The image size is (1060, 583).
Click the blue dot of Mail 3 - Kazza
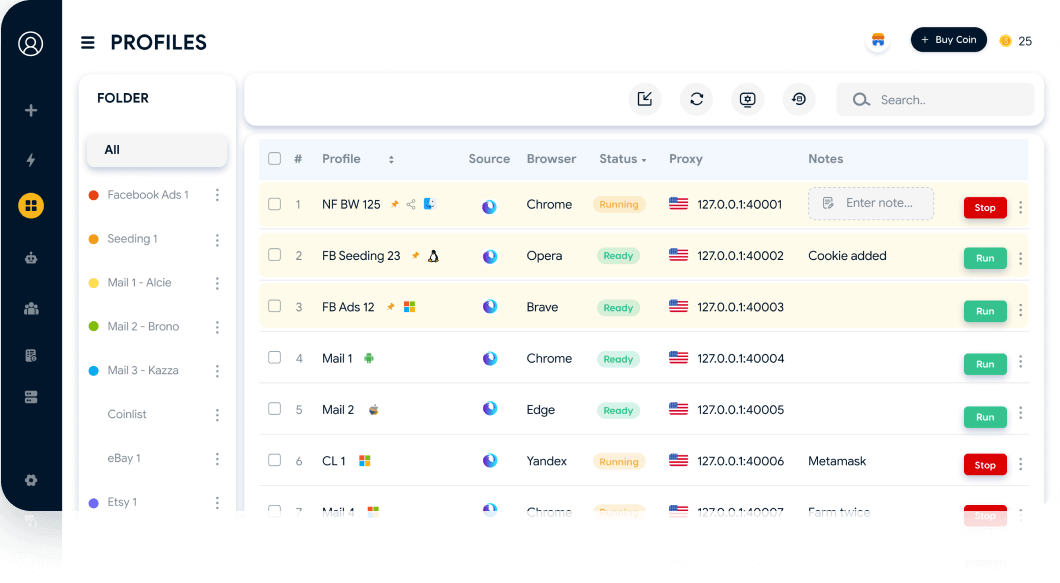point(94,371)
